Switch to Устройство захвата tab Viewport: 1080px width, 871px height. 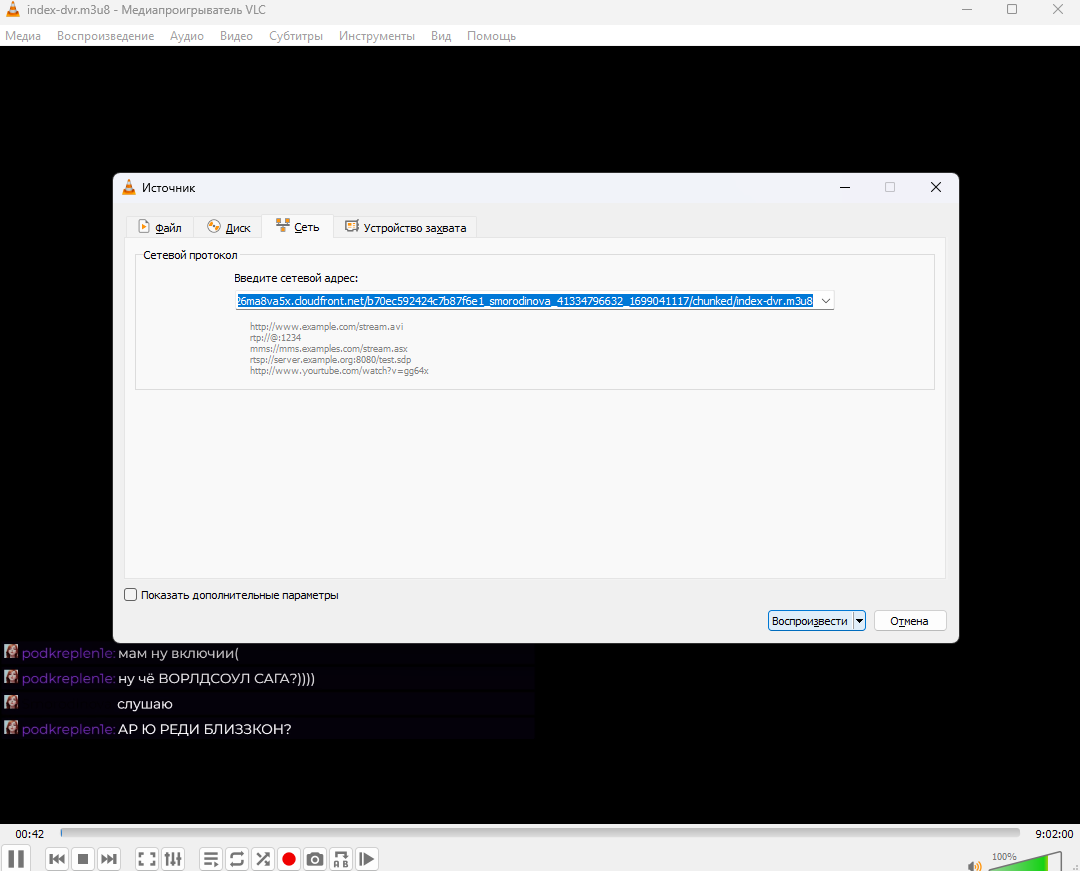[x=406, y=227]
